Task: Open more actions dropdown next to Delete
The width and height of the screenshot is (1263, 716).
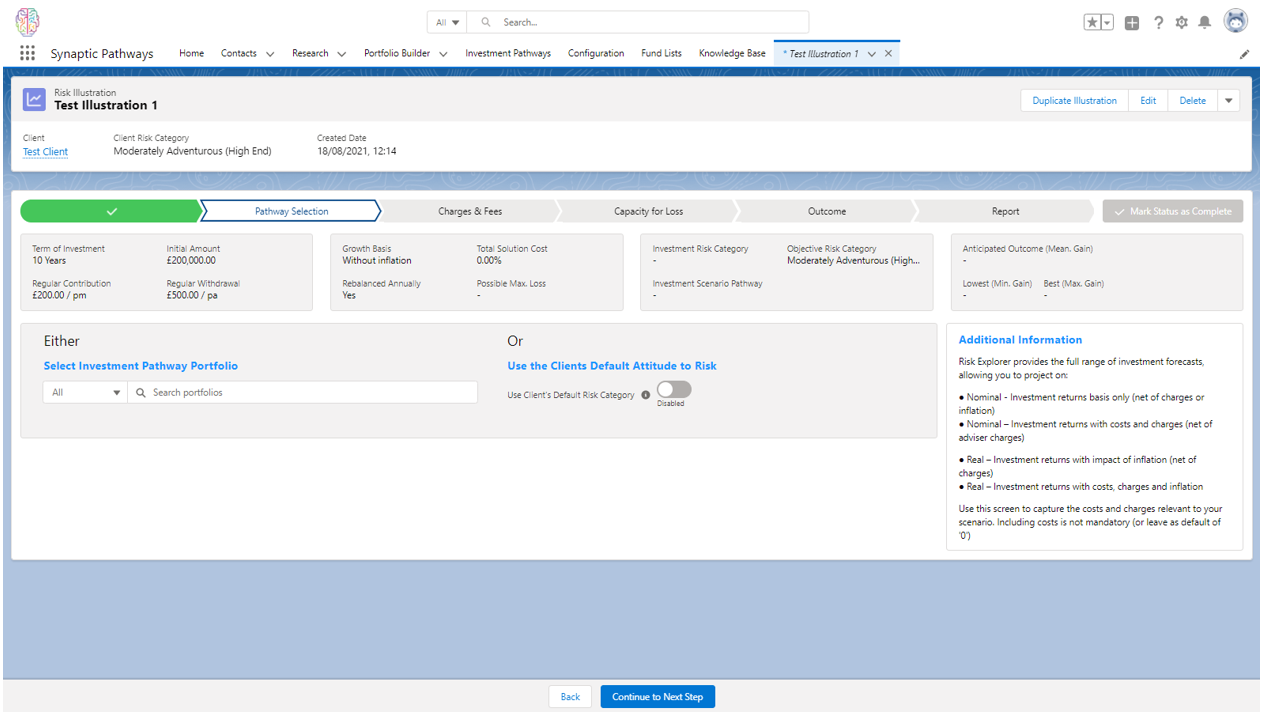Action: pos(1230,100)
